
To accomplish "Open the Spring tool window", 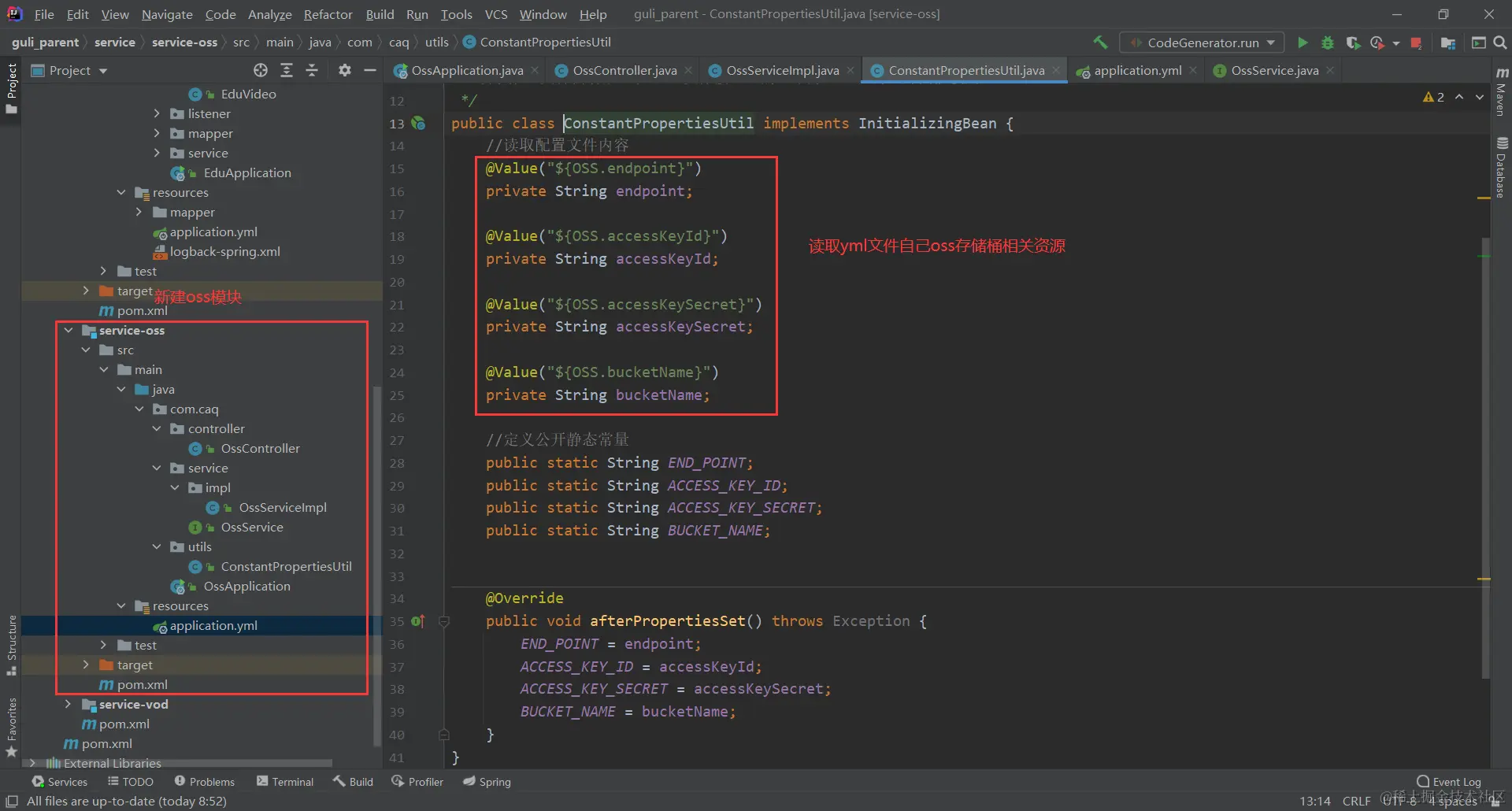I will 487,782.
